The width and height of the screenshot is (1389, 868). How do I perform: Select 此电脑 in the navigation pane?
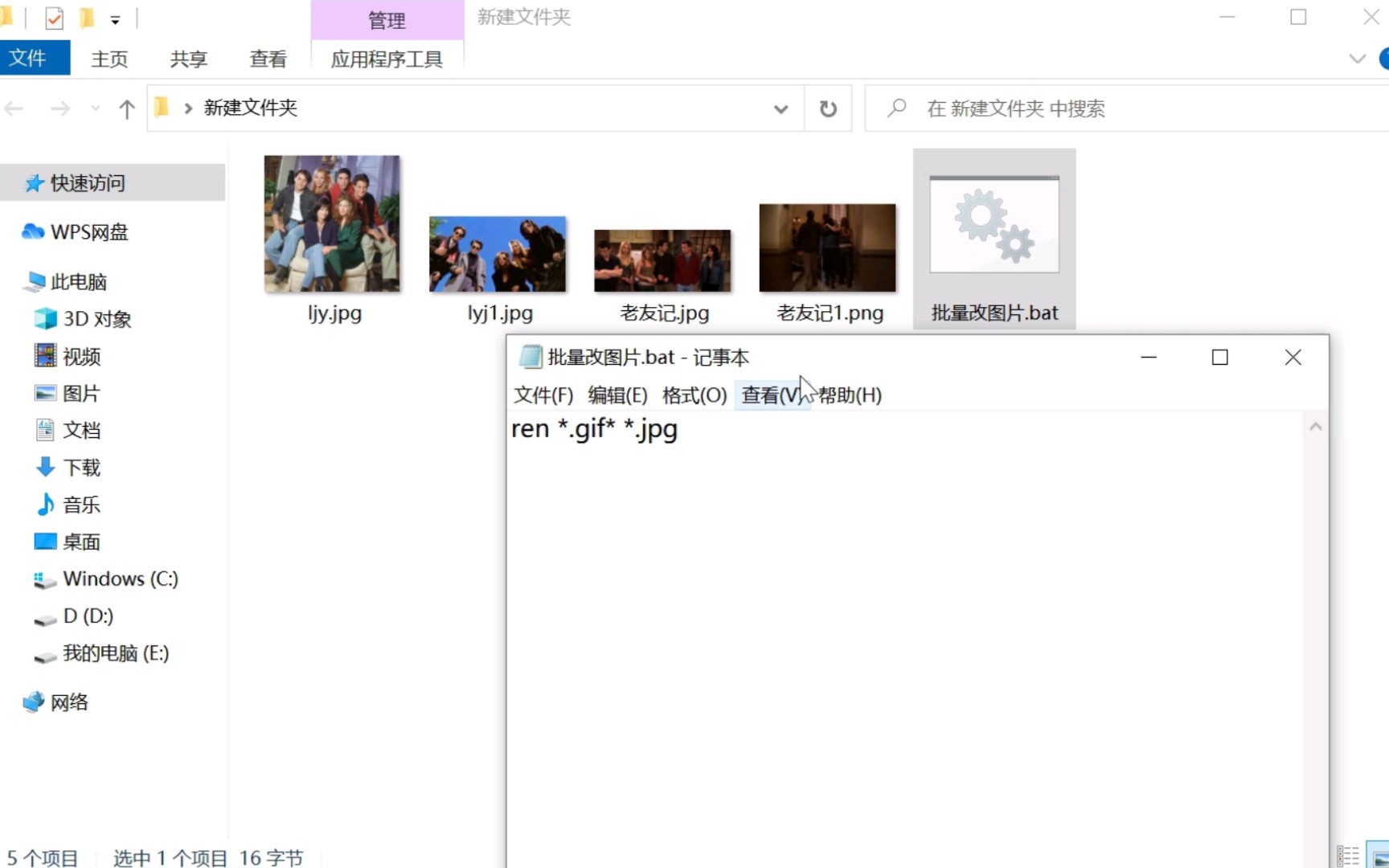tap(78, 282)
